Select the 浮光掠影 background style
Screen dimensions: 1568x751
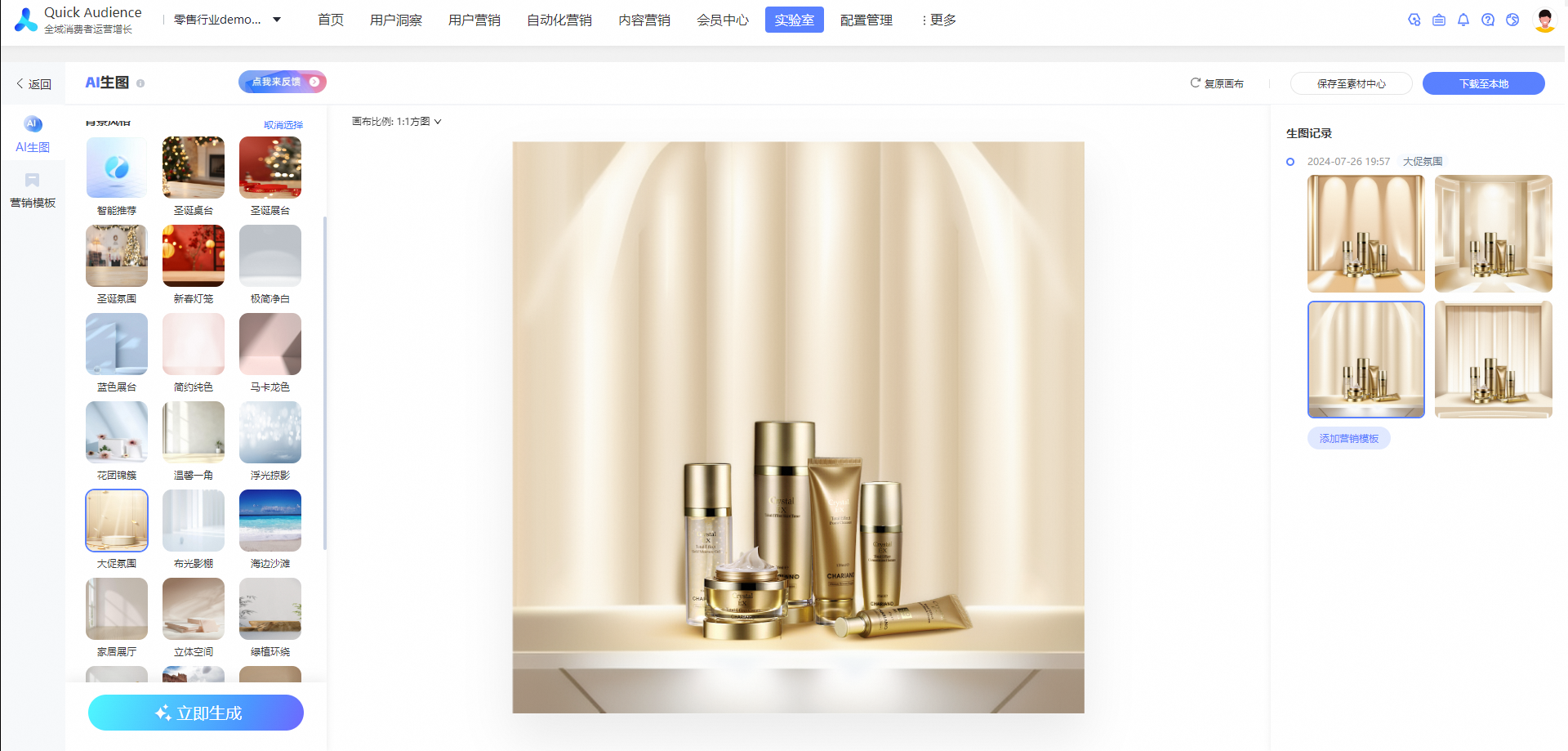click(270, 432)
